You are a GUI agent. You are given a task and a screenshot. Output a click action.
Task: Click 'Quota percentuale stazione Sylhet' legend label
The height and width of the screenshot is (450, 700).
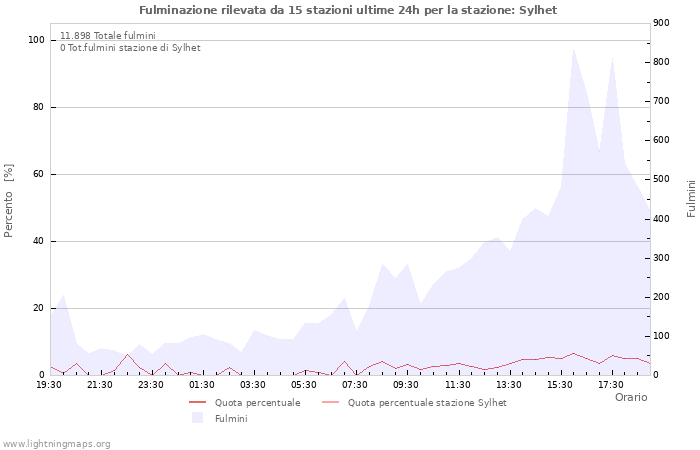tap(427, 402)
